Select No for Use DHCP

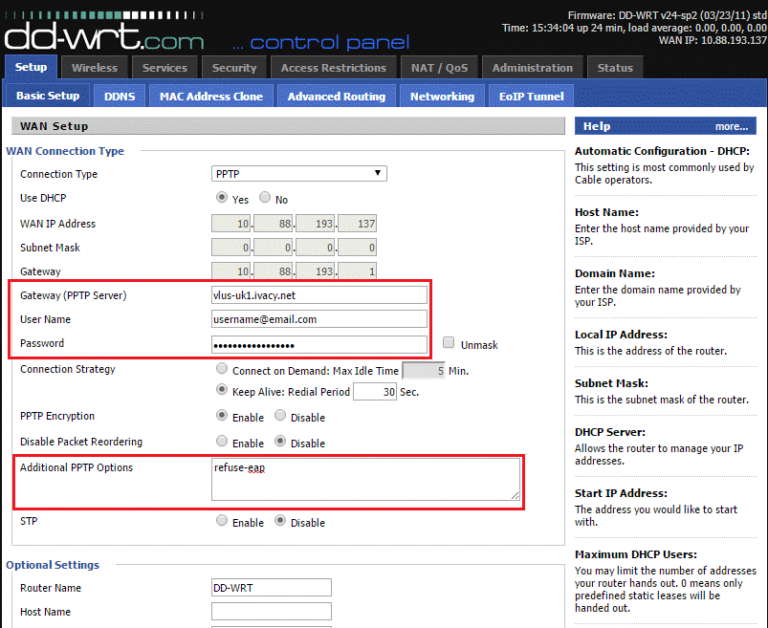(x=265, y=199)
